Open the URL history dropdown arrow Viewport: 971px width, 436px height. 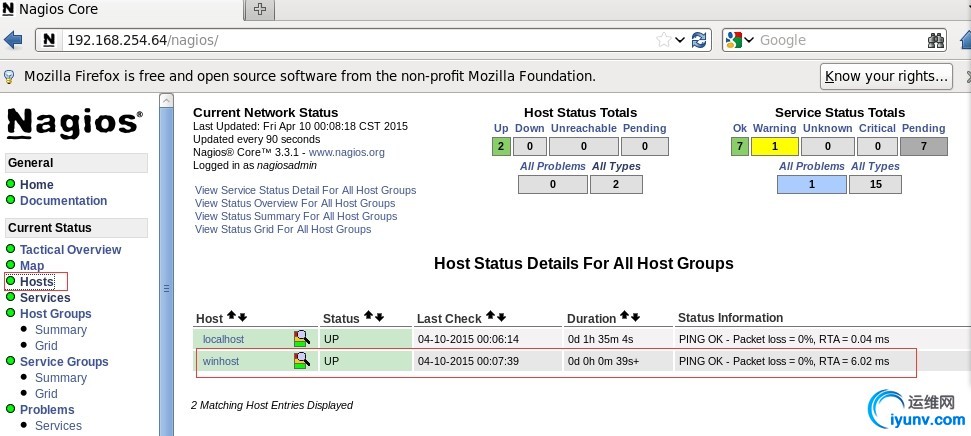[x=680, y=40]
